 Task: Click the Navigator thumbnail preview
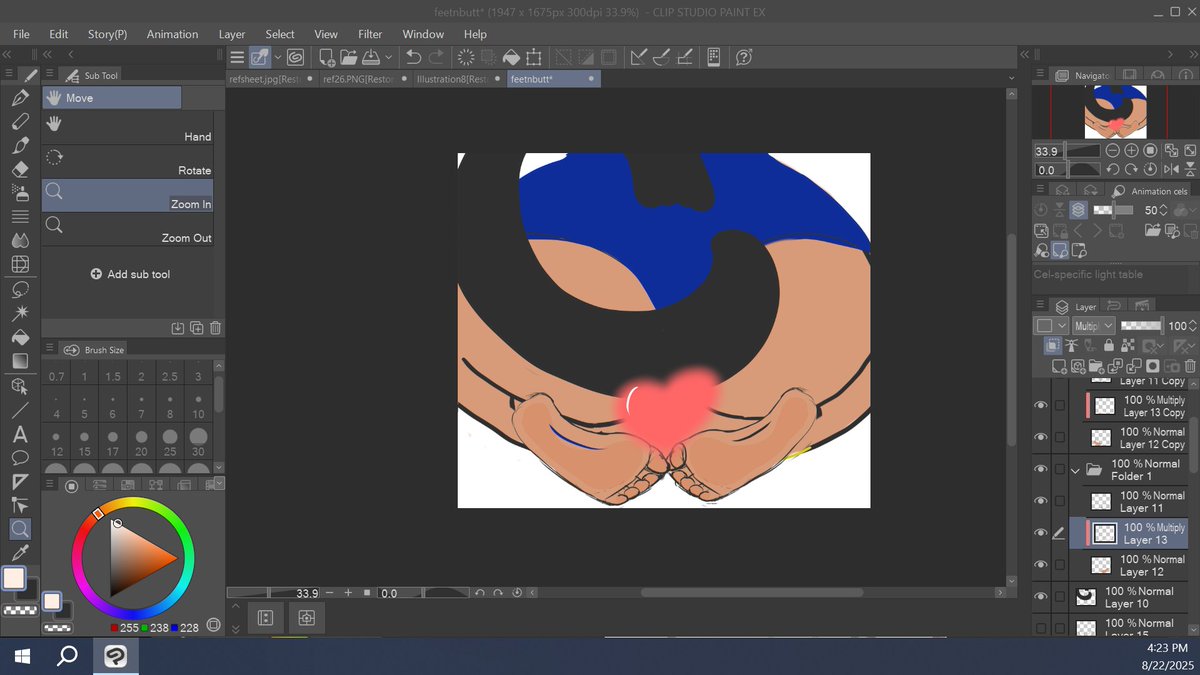1117,112
